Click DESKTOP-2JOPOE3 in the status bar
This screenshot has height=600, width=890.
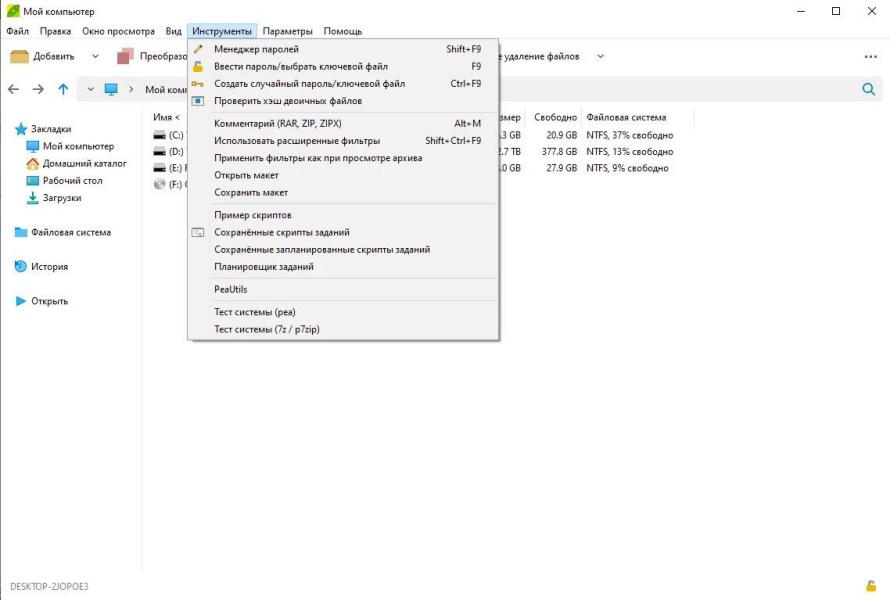point(49,586)
